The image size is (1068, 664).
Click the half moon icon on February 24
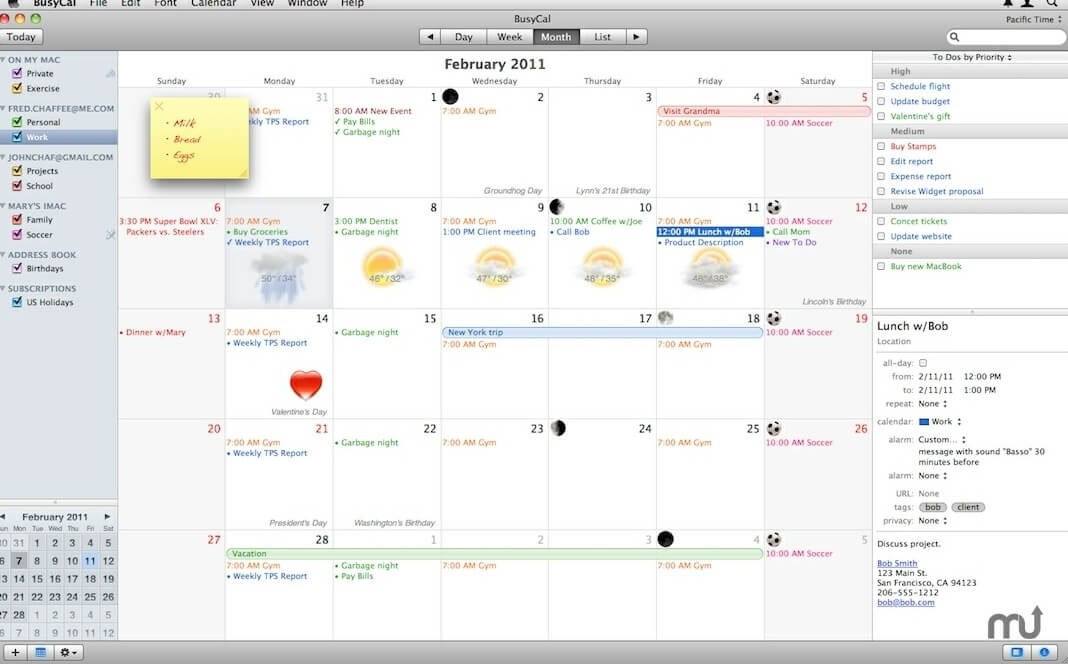pyautogui.click(x=558, y=428)
